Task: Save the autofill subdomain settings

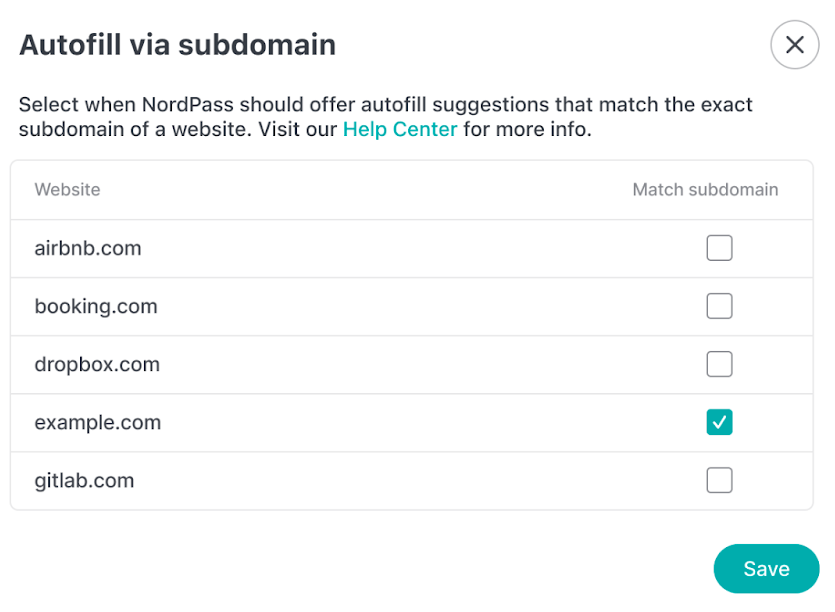Action: click(x=766, y=568)
